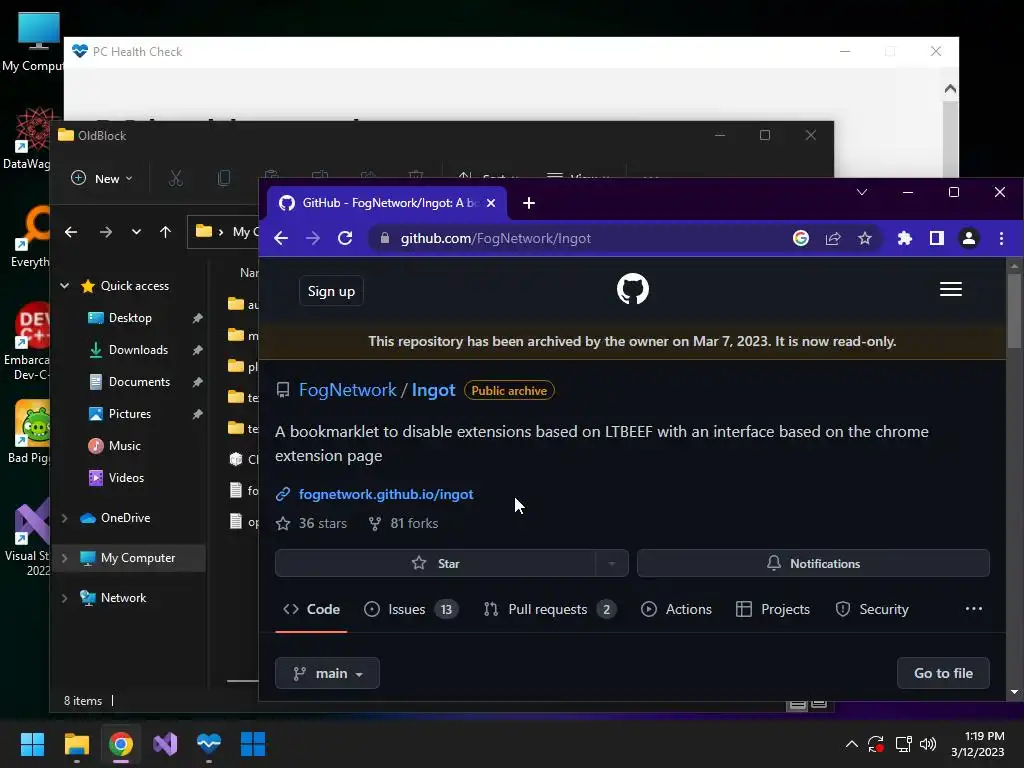Click the Google icon in address bar

801,238
